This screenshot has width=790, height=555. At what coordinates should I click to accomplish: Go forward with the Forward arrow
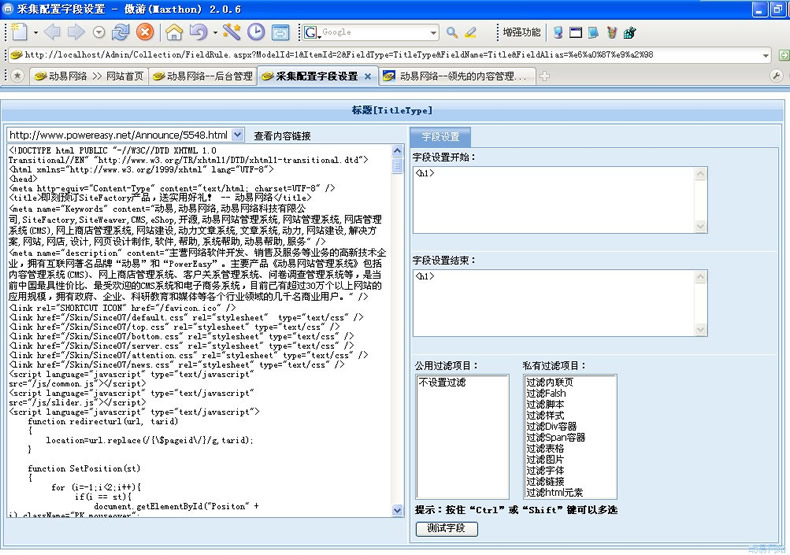click(76, 33)
